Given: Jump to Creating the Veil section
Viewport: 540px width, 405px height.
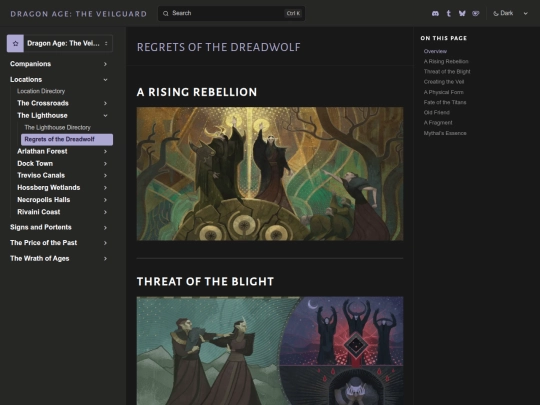Looking at the screenshot, I should [x=444, y=82].
